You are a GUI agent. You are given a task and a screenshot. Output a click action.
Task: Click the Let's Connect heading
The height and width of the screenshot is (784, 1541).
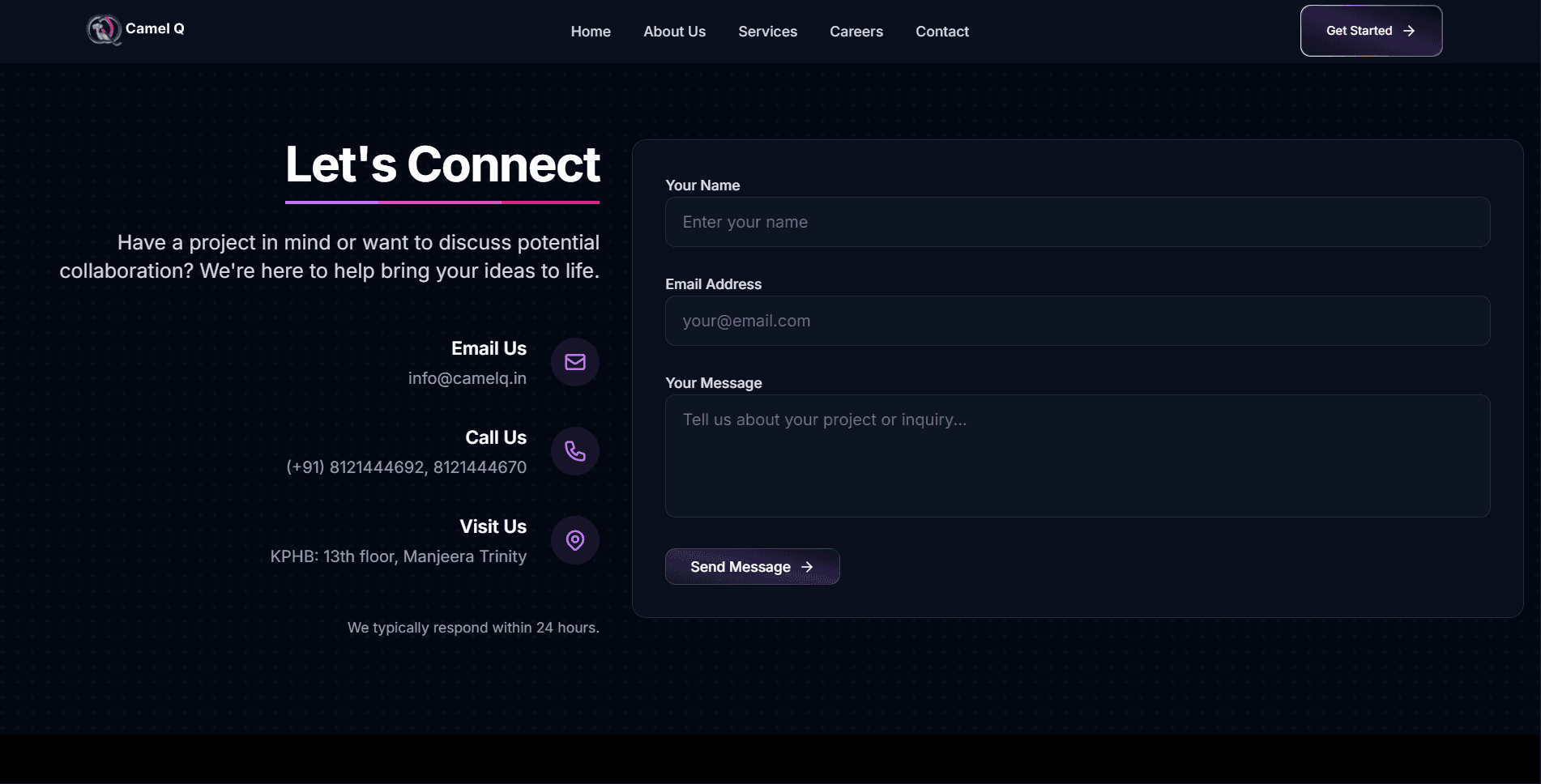tap(442, 164)
